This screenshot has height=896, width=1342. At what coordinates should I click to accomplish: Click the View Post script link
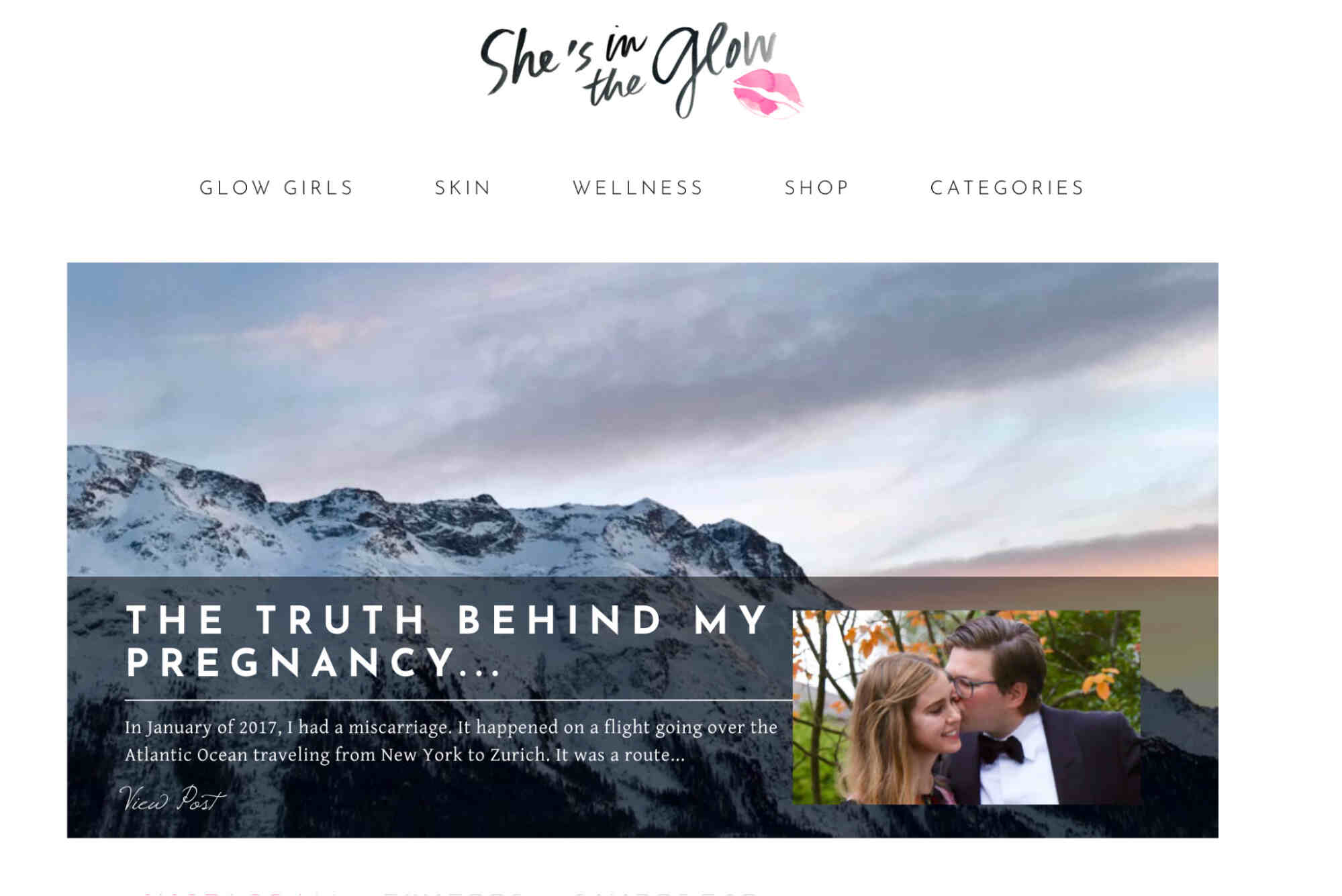click(172, 799)
